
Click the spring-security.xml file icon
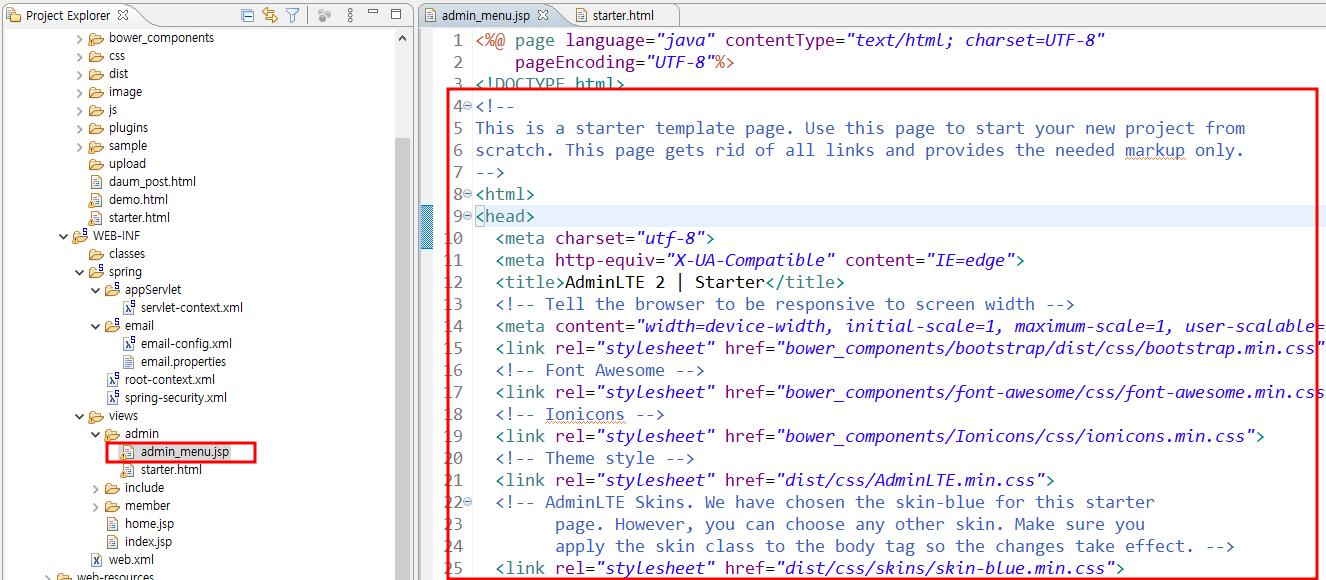(x=114, y=397)
